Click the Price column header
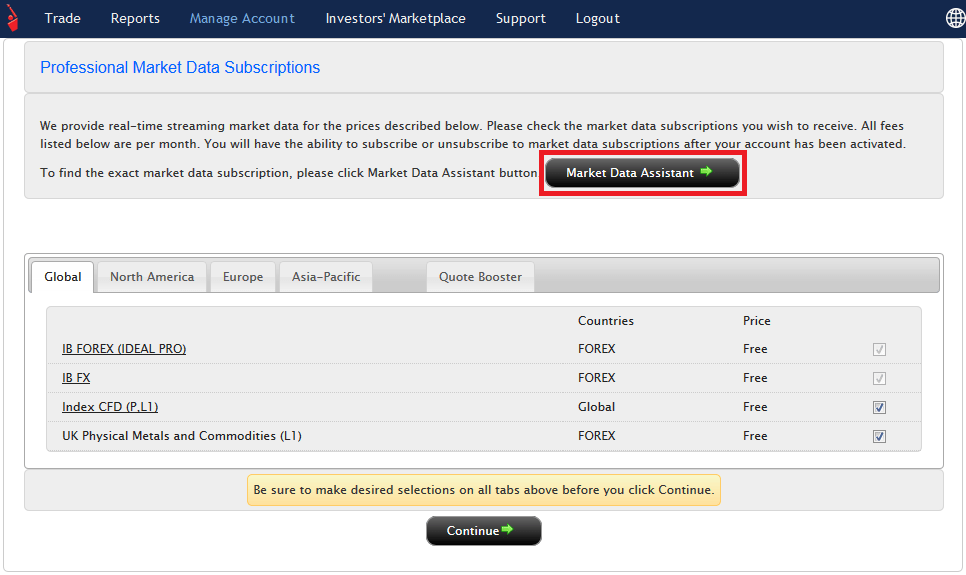This screenshot has width=966, height=575. (757, 320)
